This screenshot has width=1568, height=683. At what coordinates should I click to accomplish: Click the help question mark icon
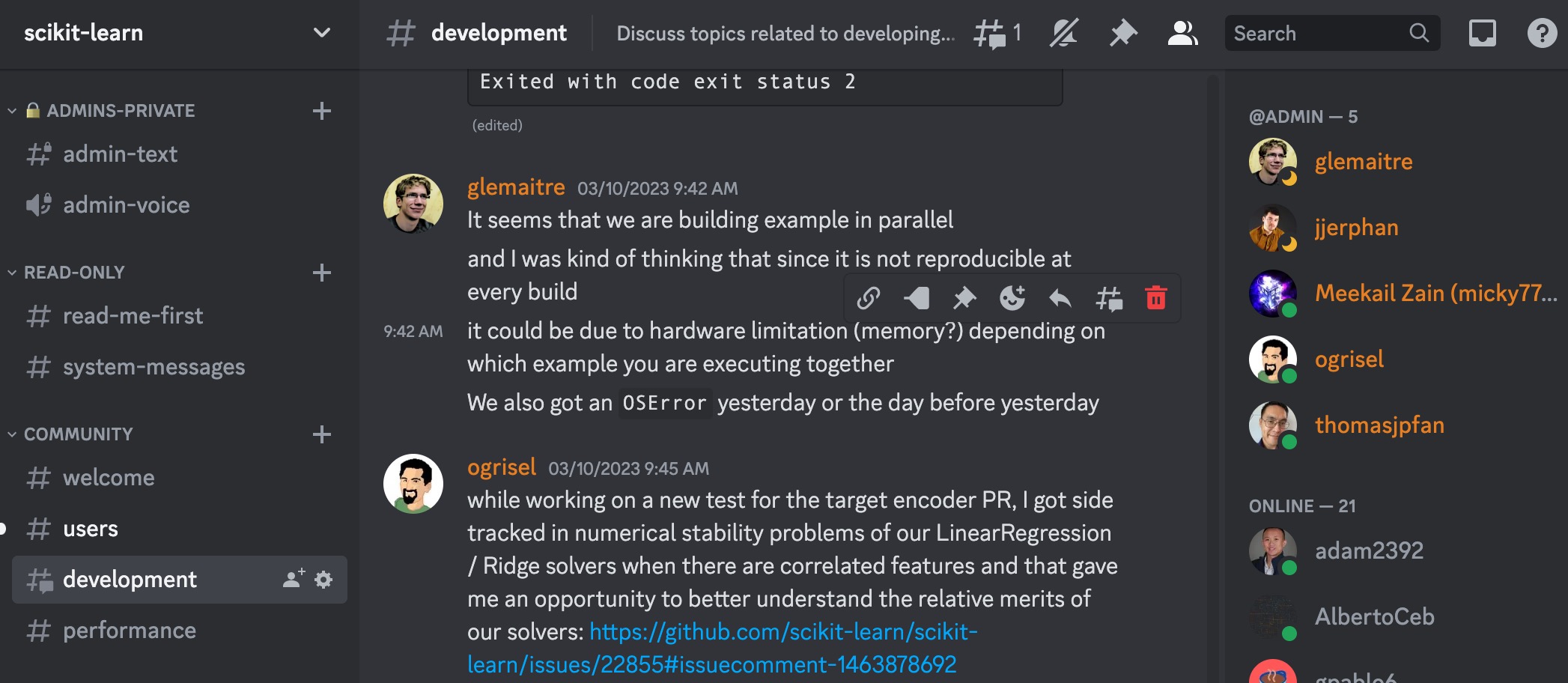pos(1542,34)
